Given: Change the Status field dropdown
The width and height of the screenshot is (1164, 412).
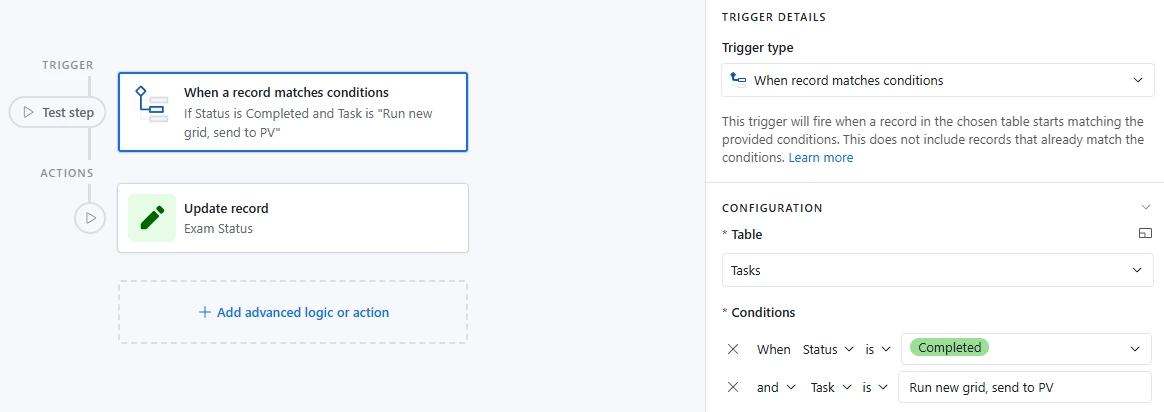Looking at the screenshot, I should 830,349.
